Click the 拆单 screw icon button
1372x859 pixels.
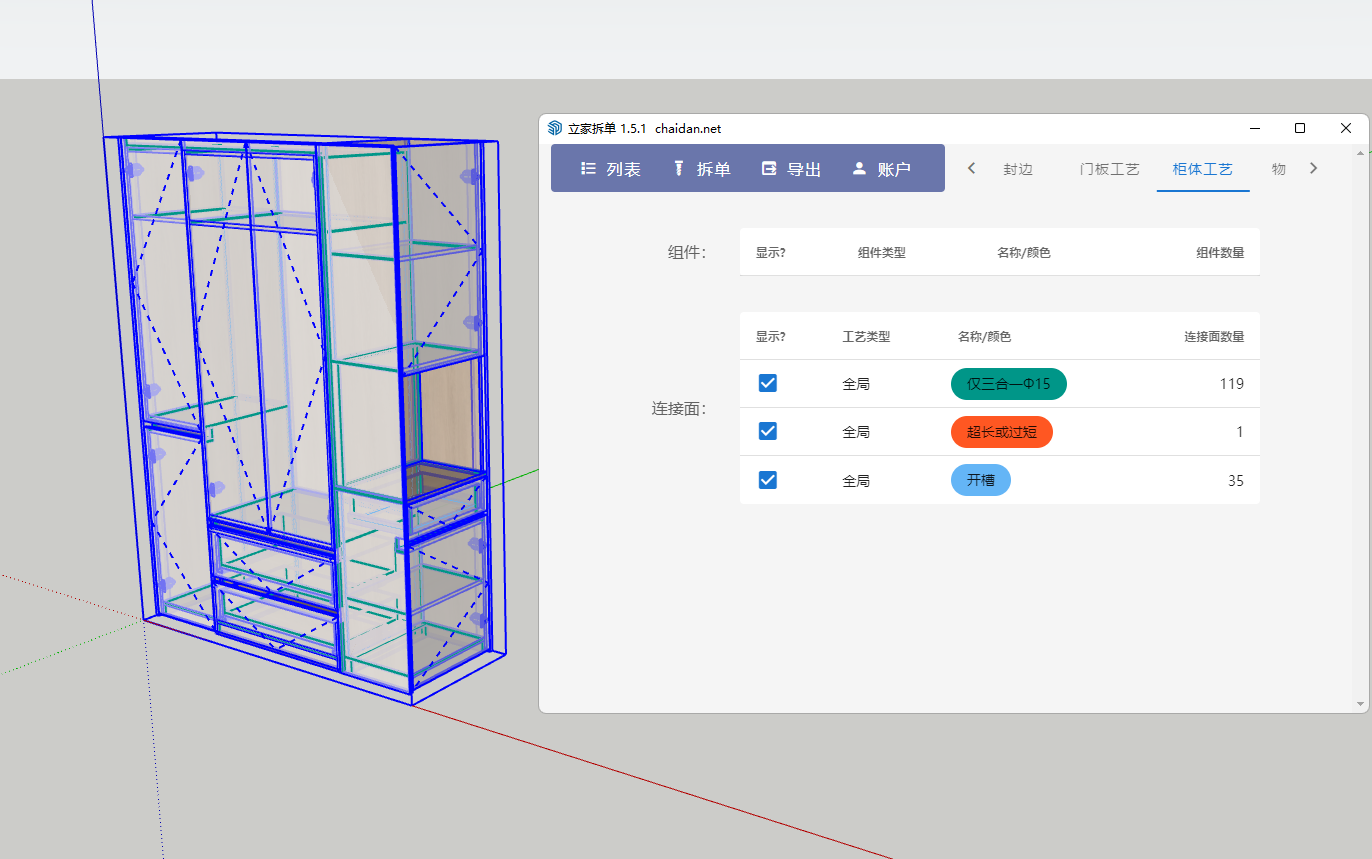click(702, 169)
